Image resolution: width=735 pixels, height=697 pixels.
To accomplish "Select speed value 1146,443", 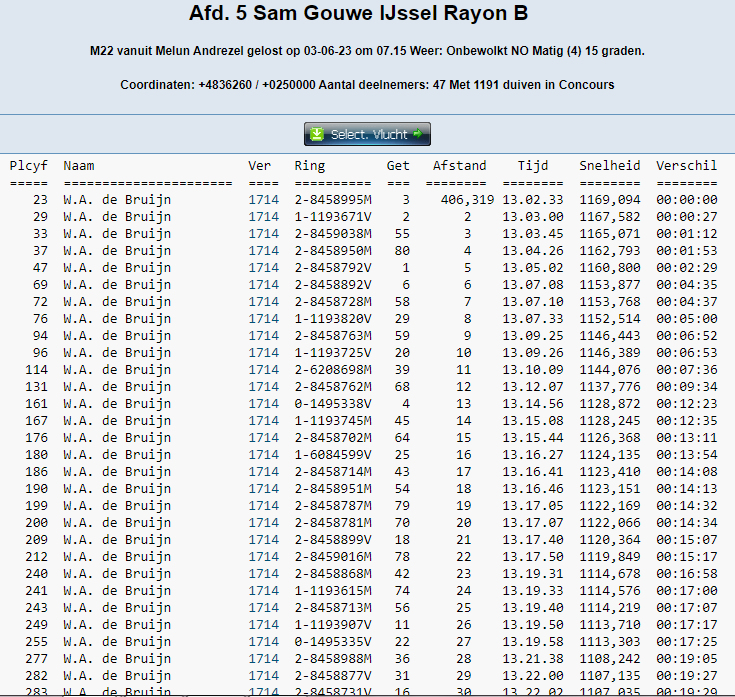I will click(610, 336).
